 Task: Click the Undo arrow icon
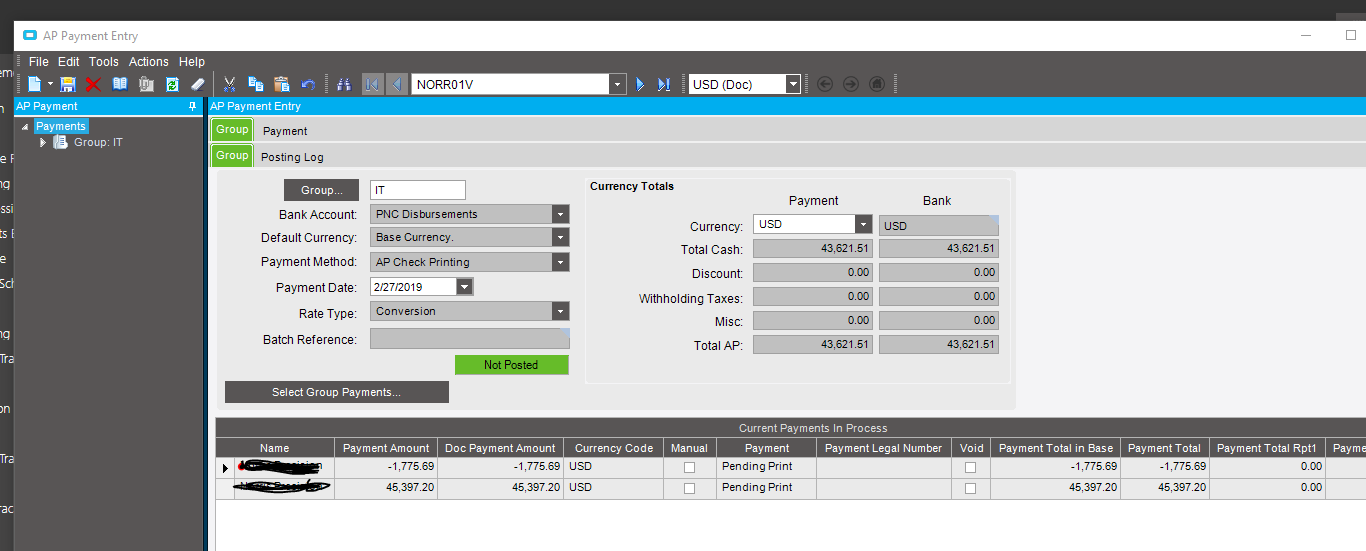(308, 85)
